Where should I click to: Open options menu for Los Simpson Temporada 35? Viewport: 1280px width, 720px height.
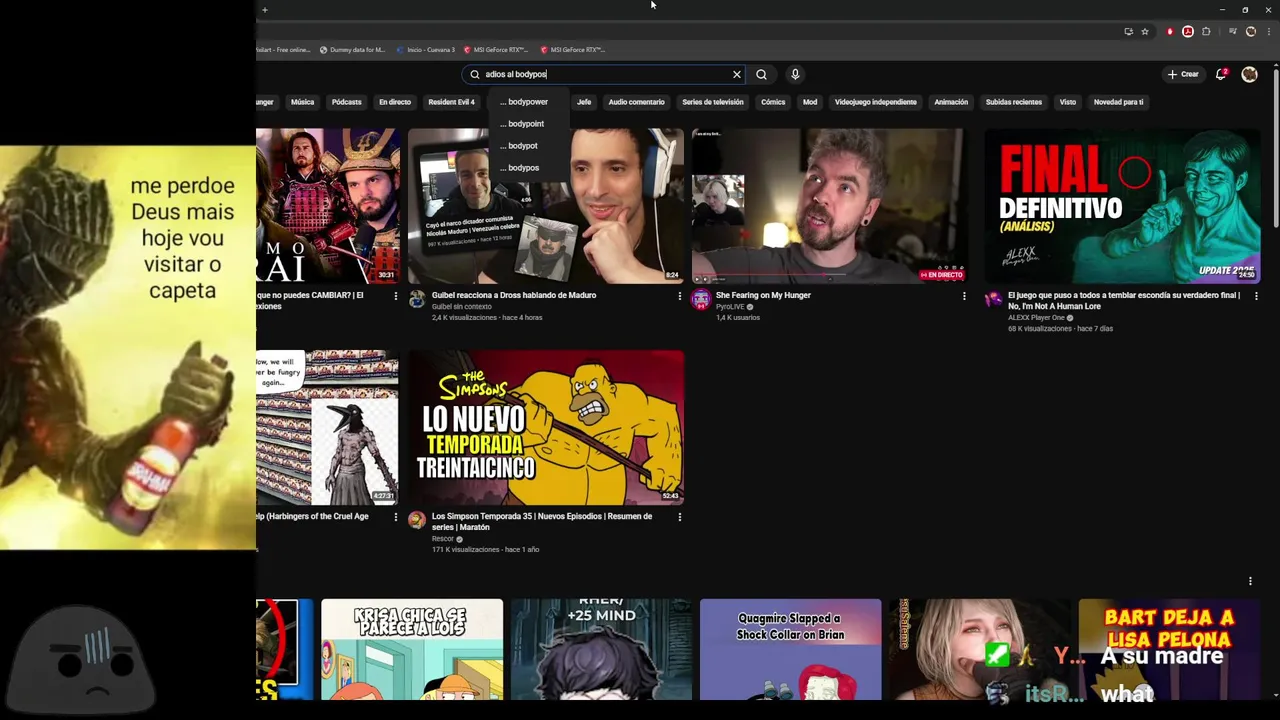(x=680, y=517)
